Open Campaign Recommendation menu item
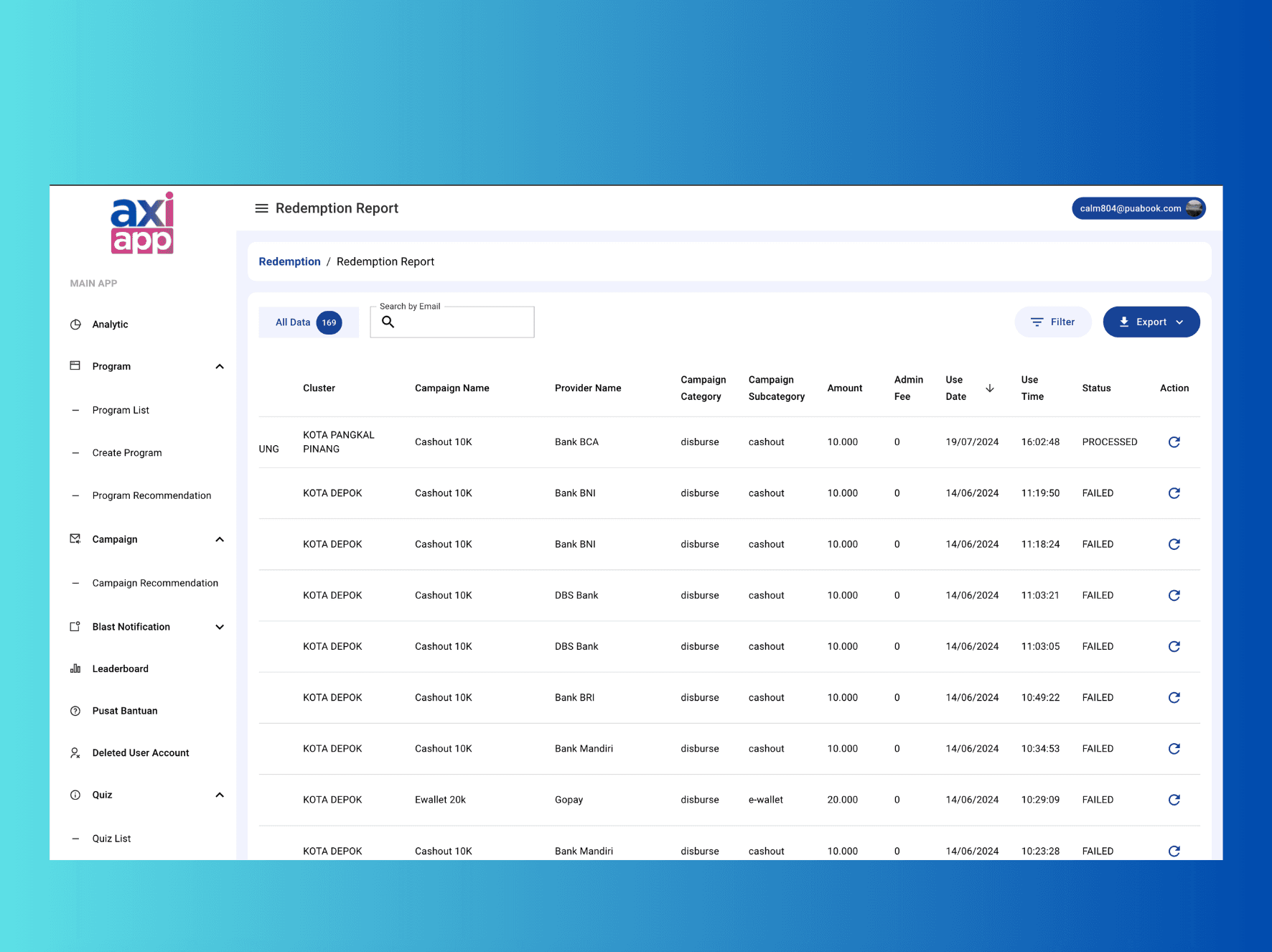 click(155, 583)
